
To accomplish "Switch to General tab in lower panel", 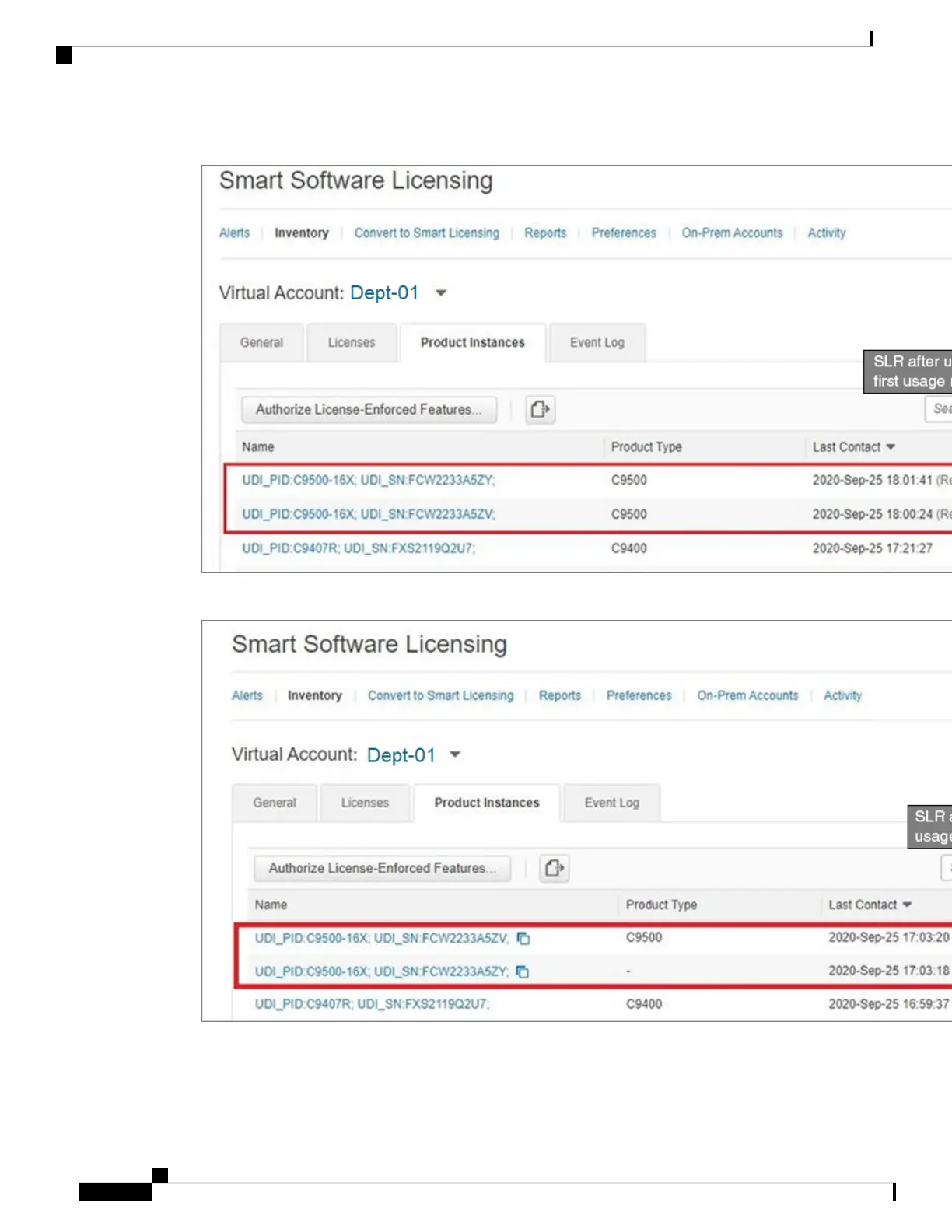I will coord(275,803).
